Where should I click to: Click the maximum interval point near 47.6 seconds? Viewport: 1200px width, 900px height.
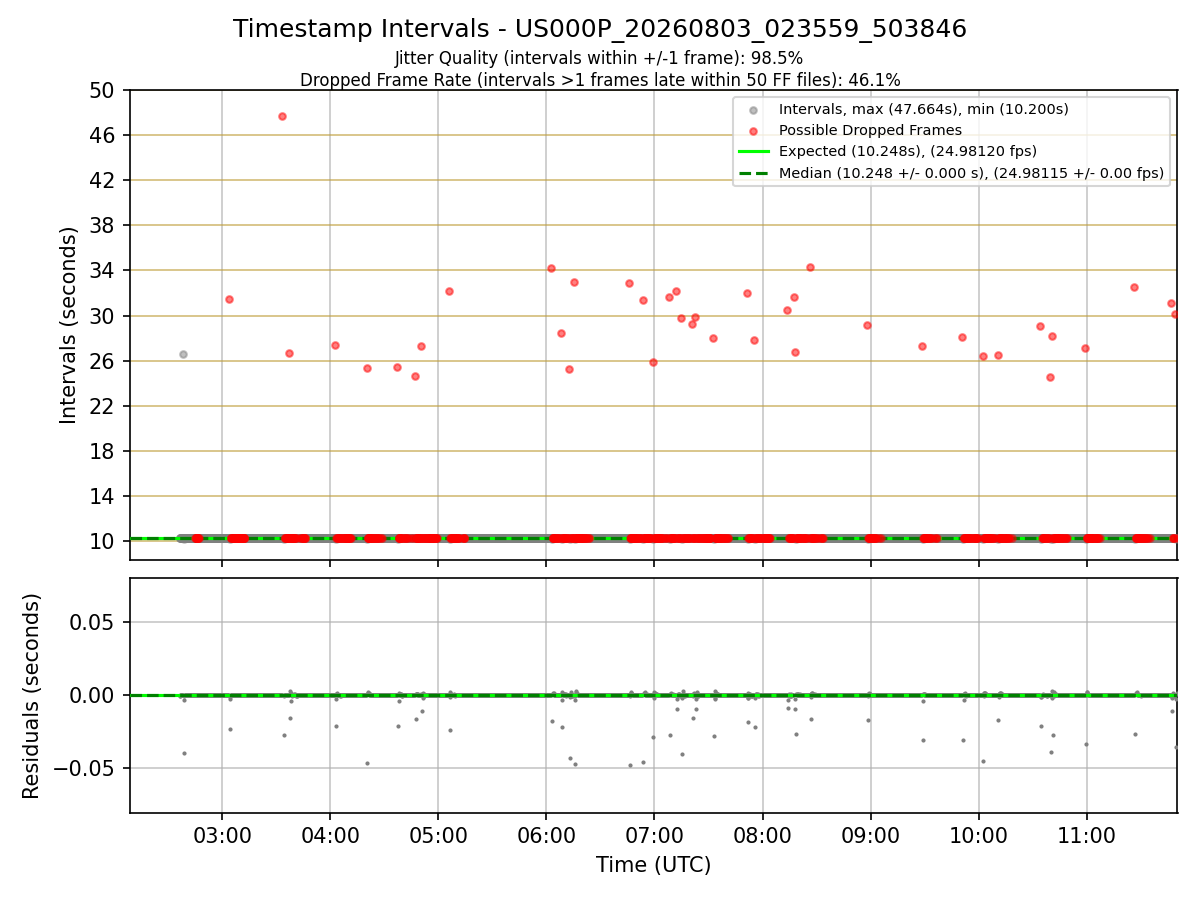pyautogui.click(x=282, y=116)
